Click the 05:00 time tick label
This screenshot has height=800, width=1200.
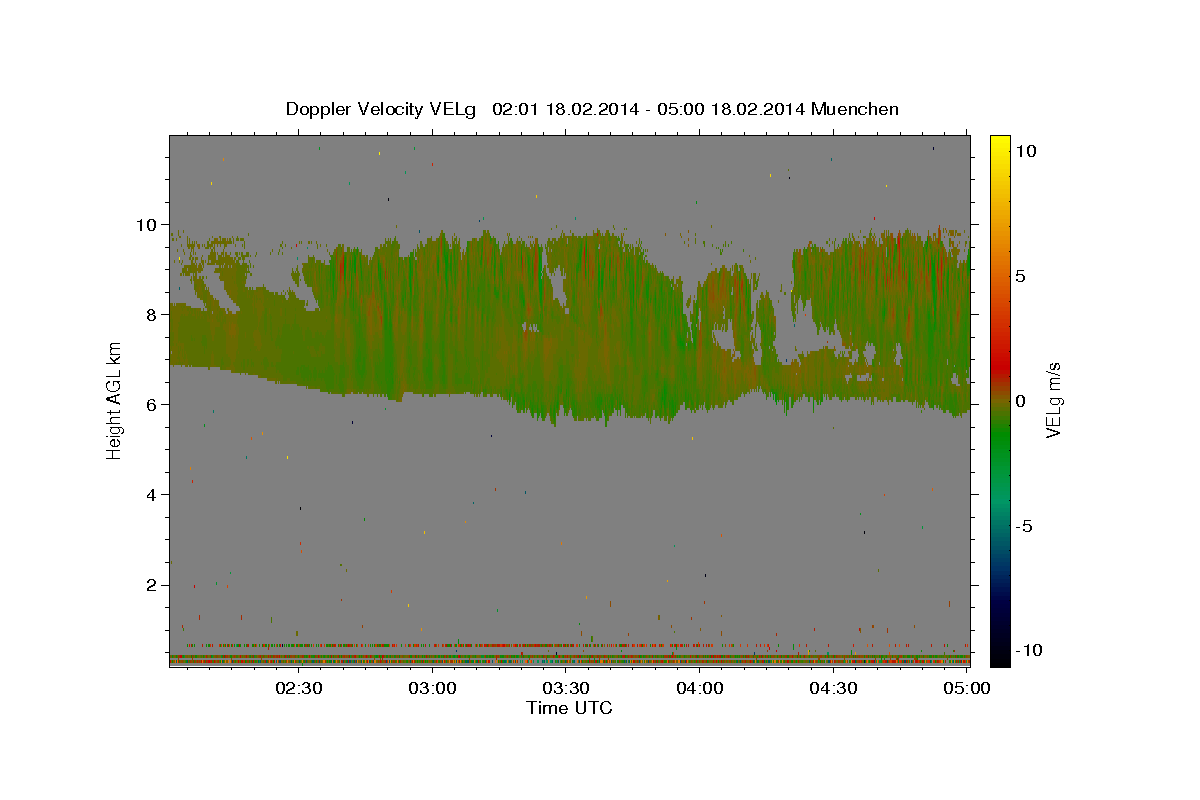pos(967,688)
